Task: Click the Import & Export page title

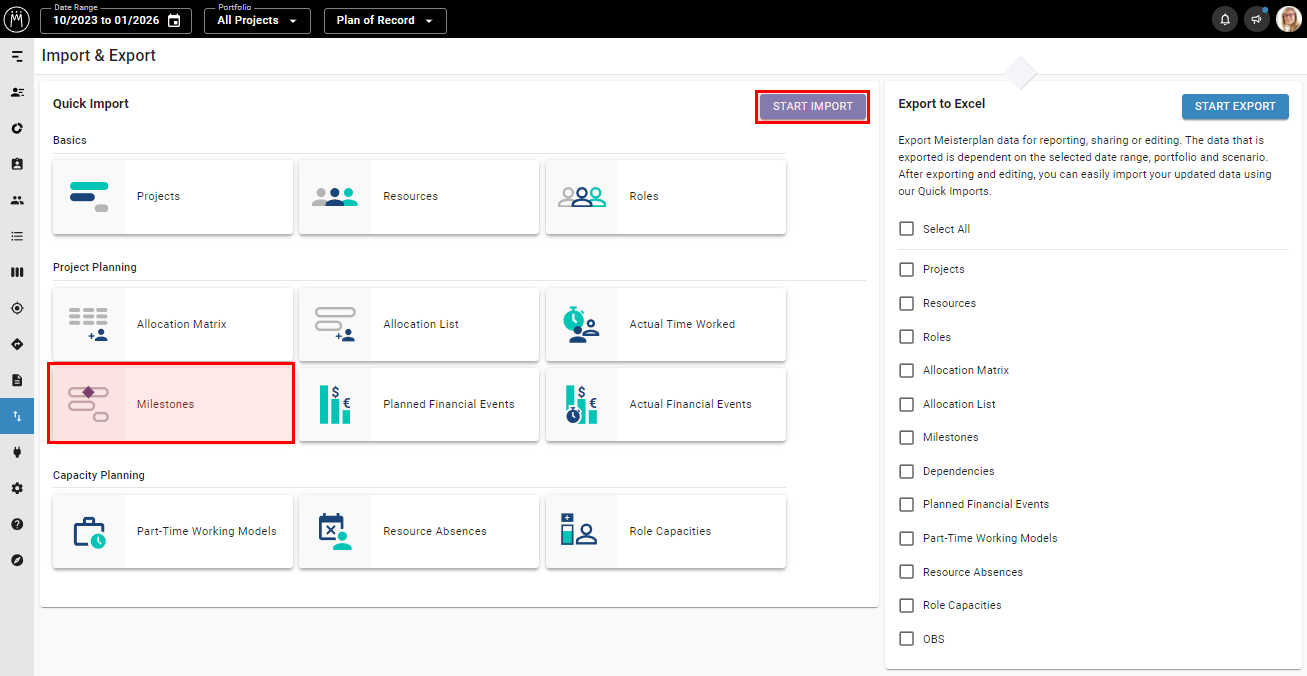Action: (99, 56)
